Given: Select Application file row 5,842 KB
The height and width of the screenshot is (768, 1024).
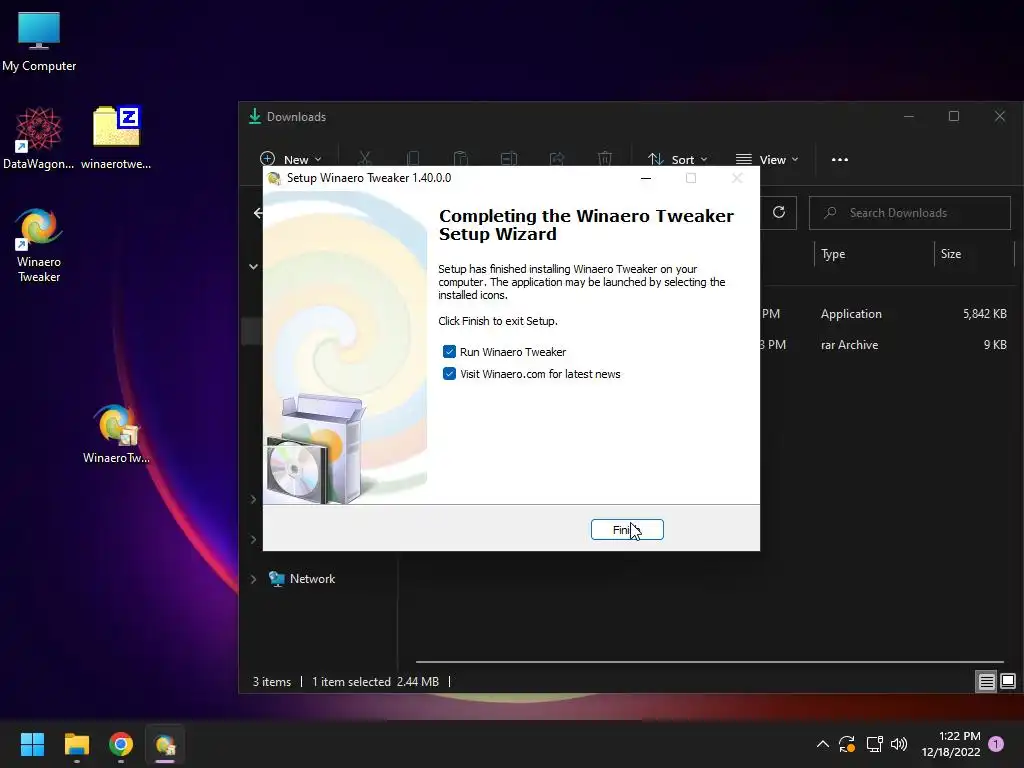Looking at the screenshot, I should pos(884,314).
